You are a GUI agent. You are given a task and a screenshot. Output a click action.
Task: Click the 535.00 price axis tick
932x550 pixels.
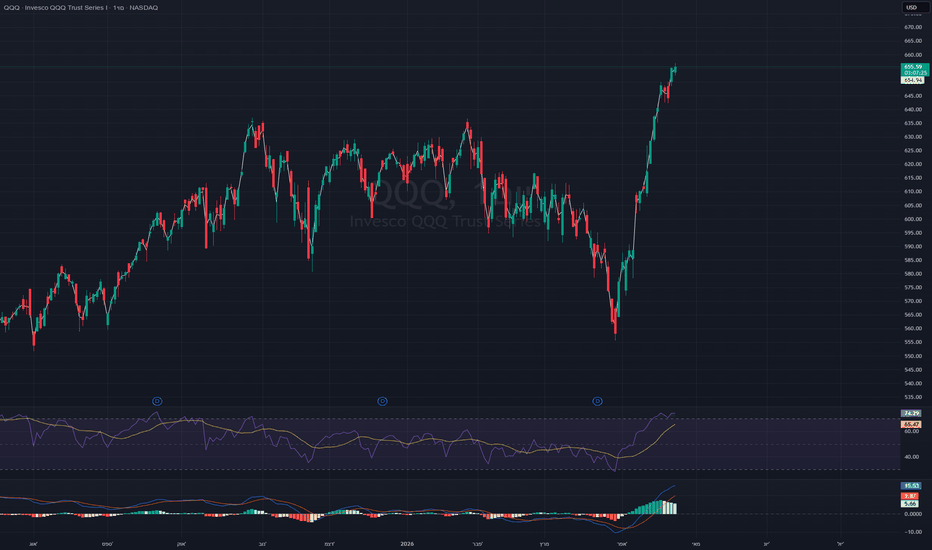tap(913, 397)
